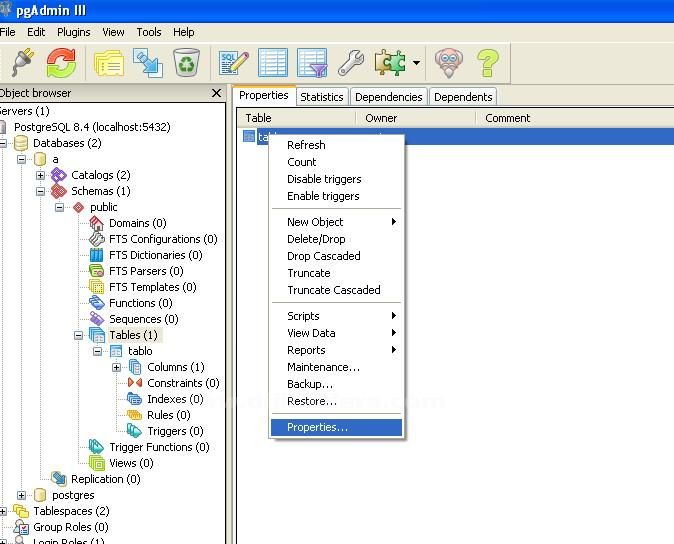Click the view data grid icon
Viewport: 674px width, 544px height.
click(x=273, y=63)
